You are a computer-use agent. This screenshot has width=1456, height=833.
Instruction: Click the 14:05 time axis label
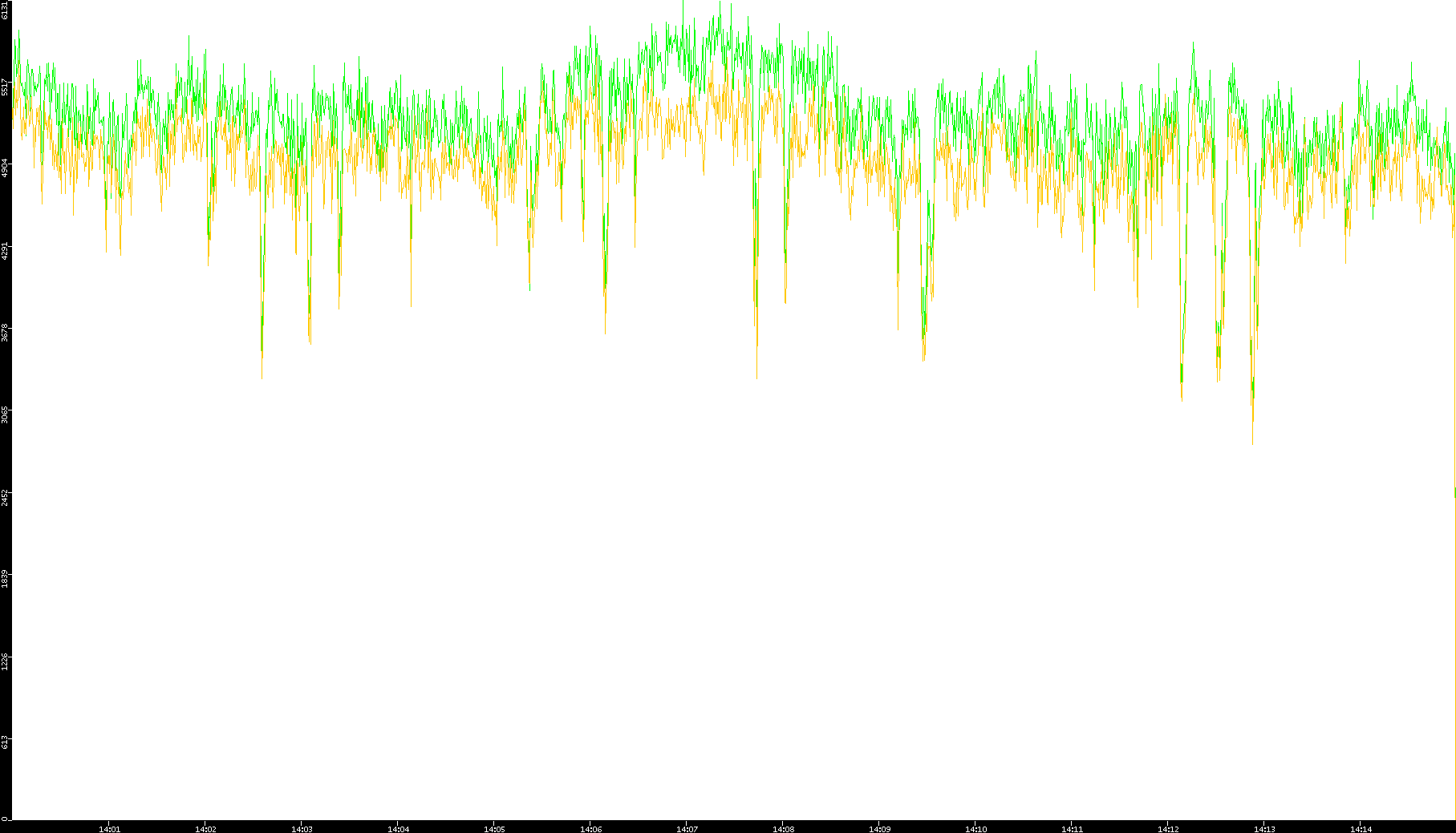click(495, 829)
